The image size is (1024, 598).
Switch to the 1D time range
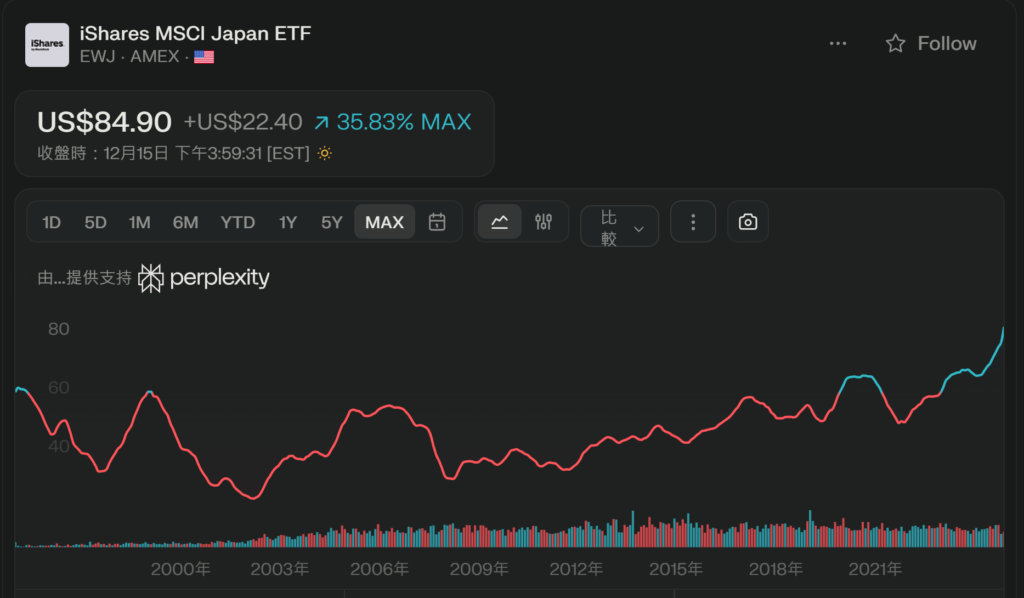tap(52, 222)
